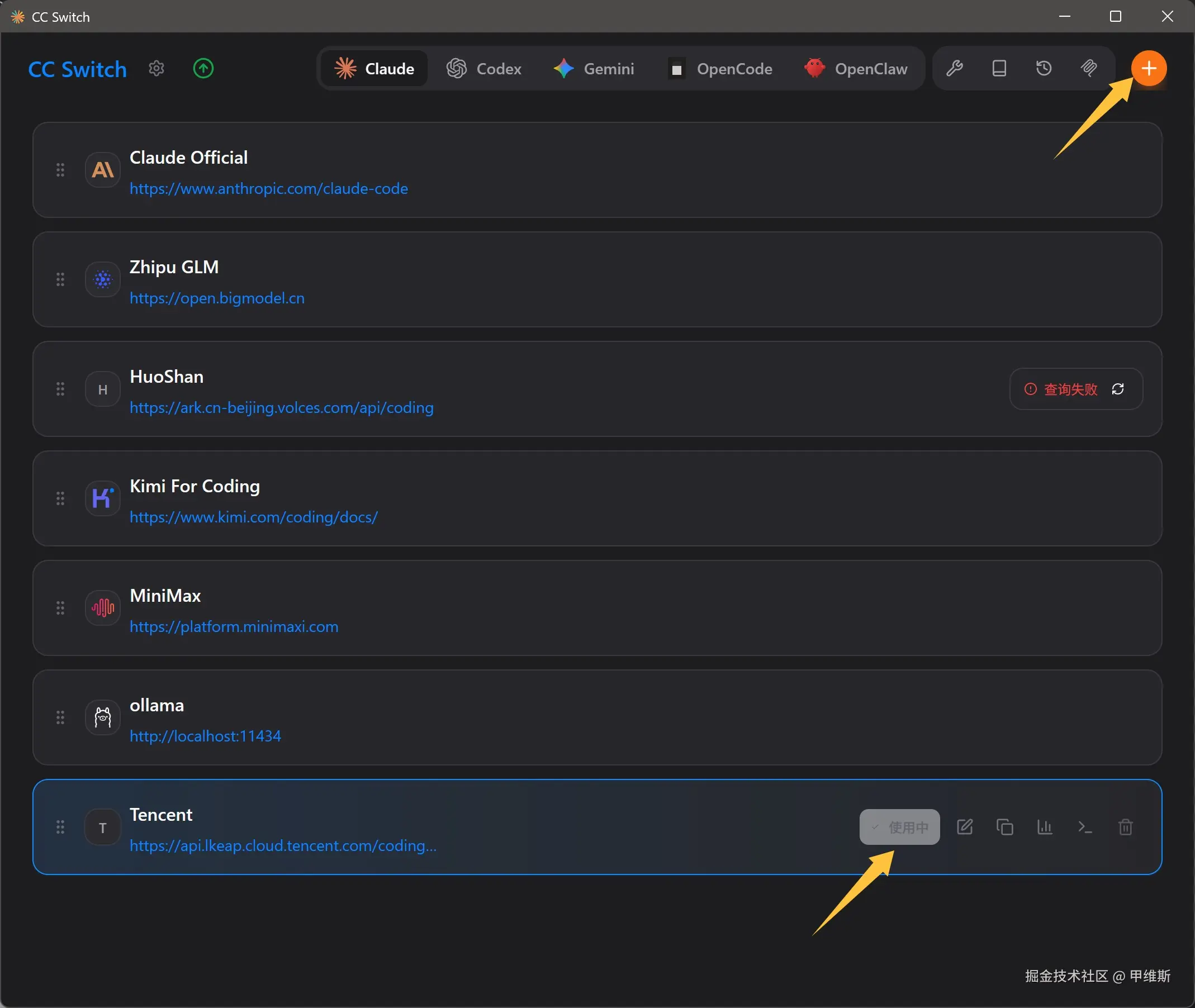Image resolution: width=1195 pixels, height=1008 pixels.
Task: Grab the ollama drag handle
Action: [x=60, y=717]
